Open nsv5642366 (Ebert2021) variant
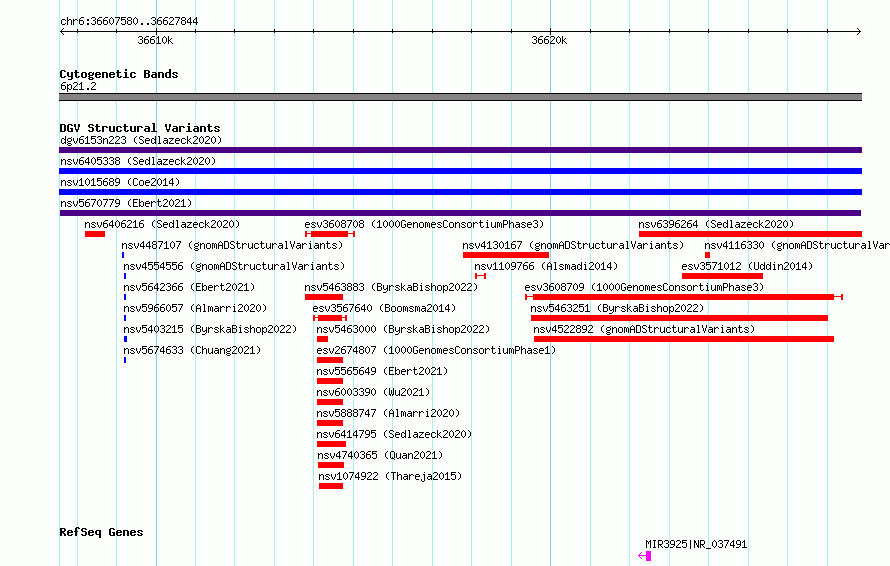 click(189, 287)
